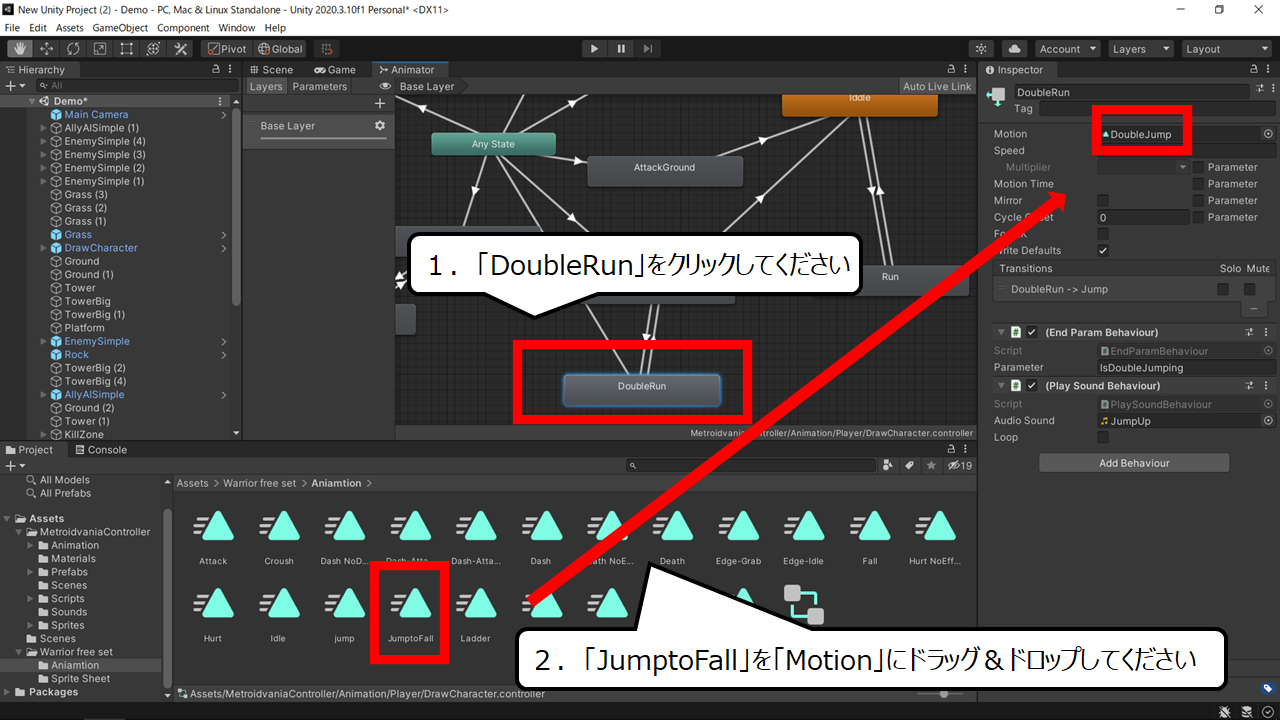
Task: Click the Auto Live Link button
Action: coord(936,87)
